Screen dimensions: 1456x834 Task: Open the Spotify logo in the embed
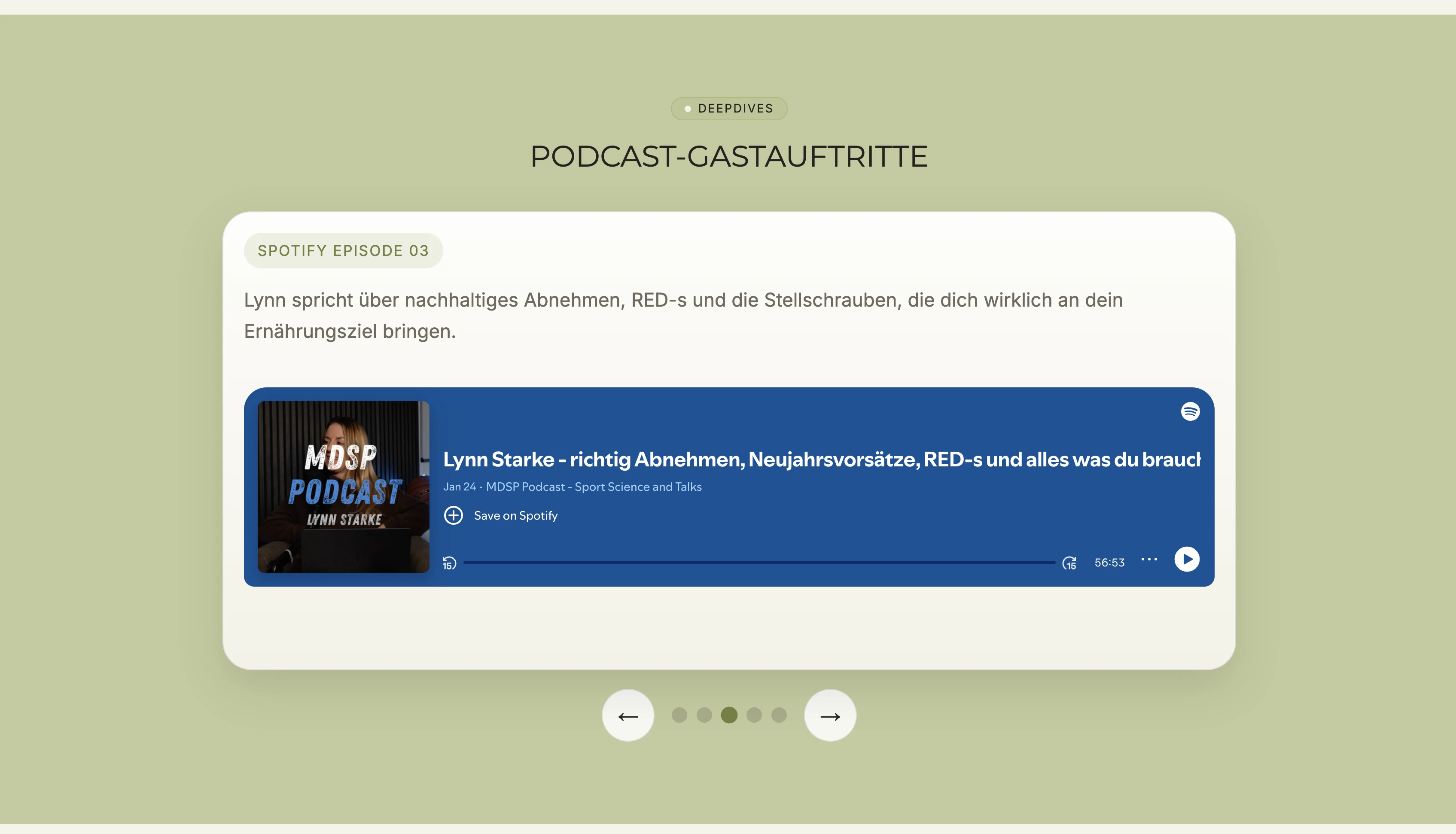[1190, 411]
